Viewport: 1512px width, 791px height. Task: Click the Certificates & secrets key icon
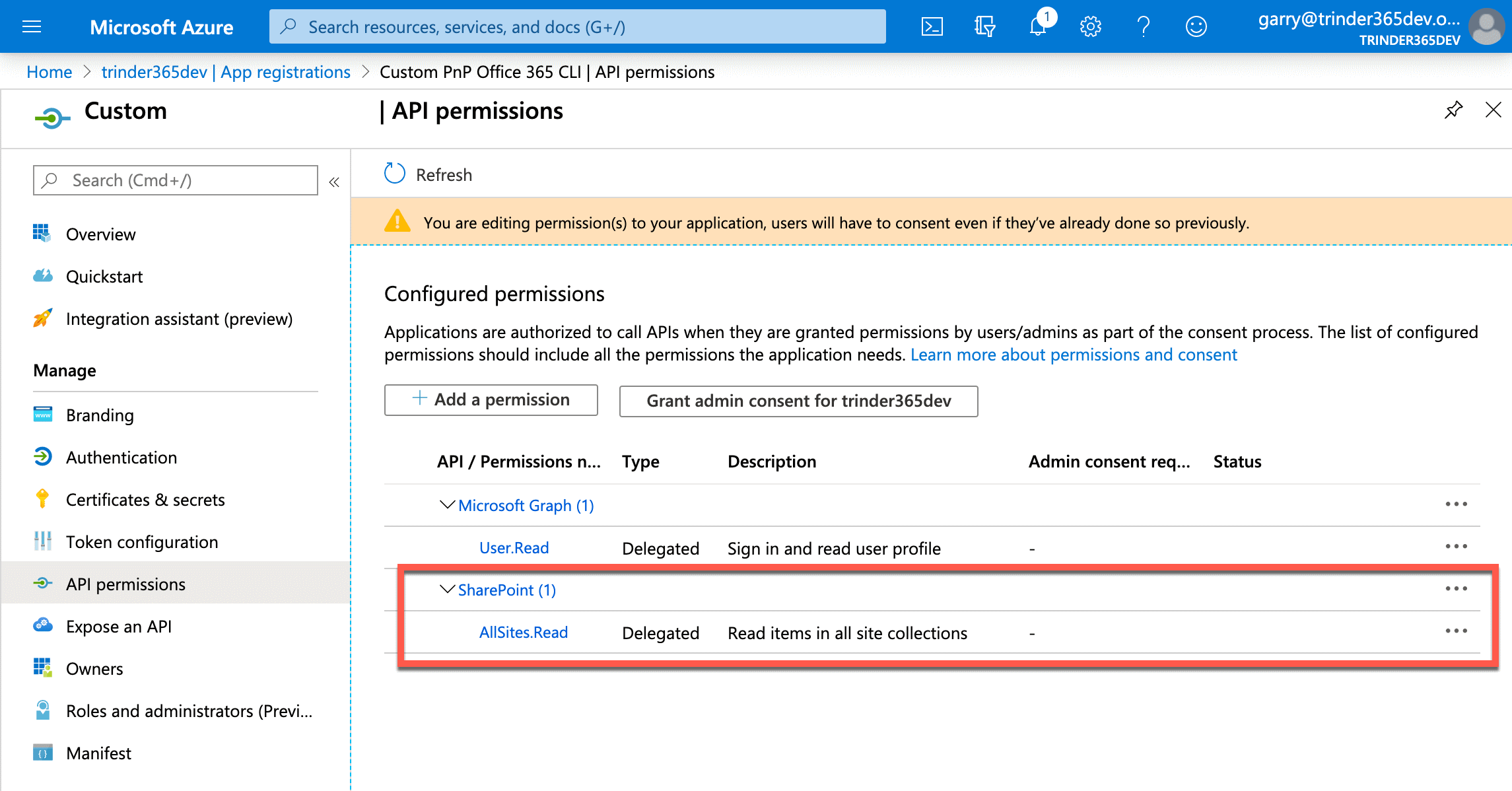point(42,499)
